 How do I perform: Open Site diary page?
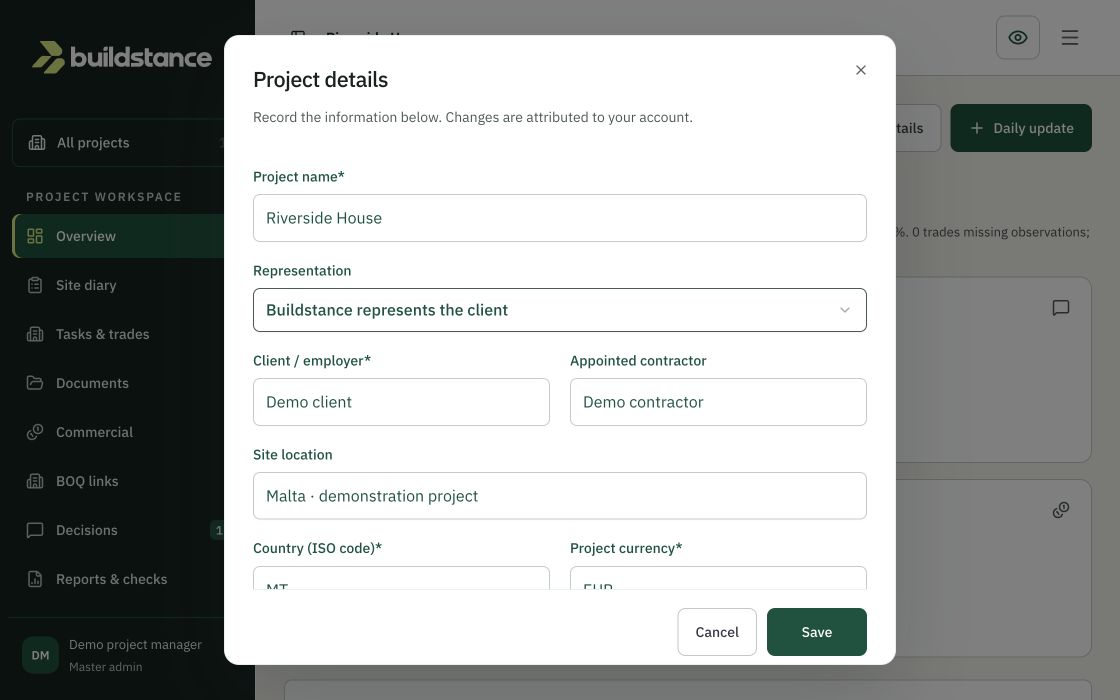[x=119, y=285]
